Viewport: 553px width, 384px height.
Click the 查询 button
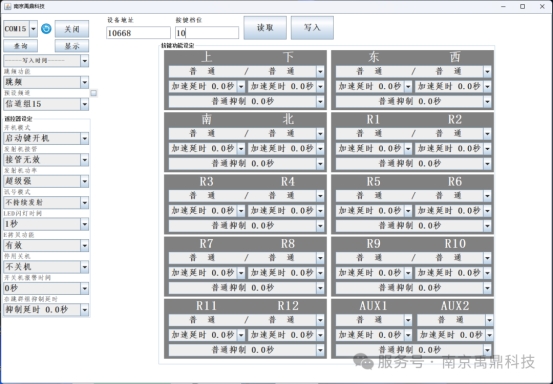[x=20, y=46]
